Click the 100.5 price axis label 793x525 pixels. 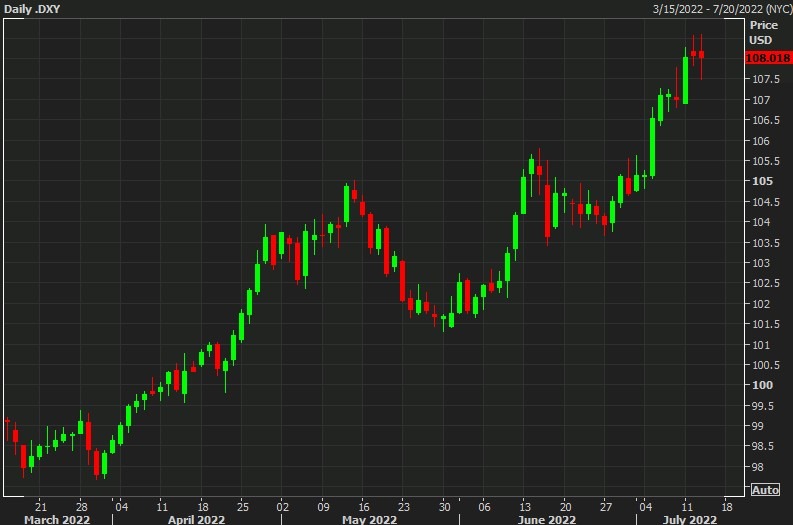coord(766,365)
